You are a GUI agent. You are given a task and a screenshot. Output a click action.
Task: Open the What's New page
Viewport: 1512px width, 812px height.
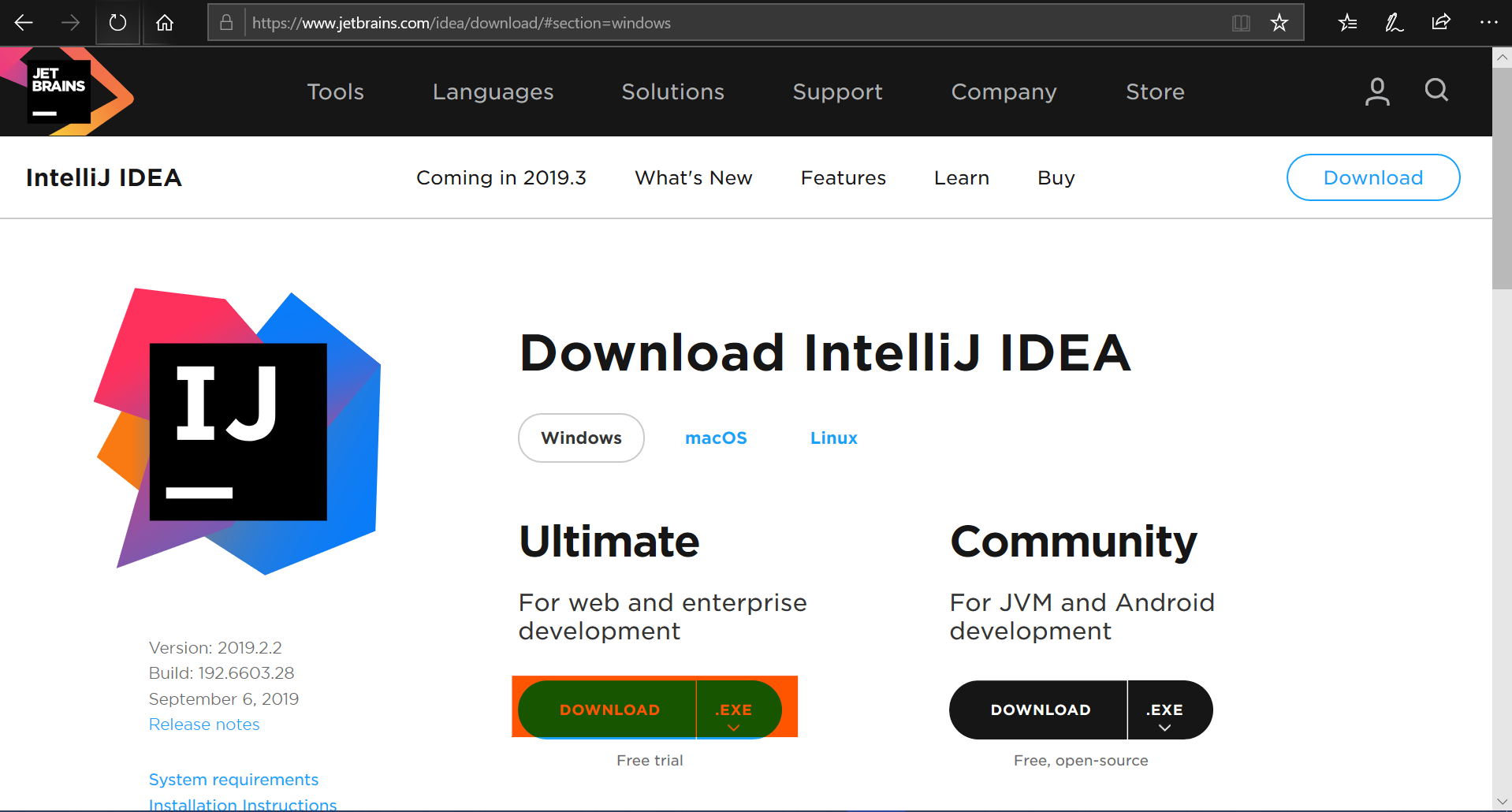point(694,177)
